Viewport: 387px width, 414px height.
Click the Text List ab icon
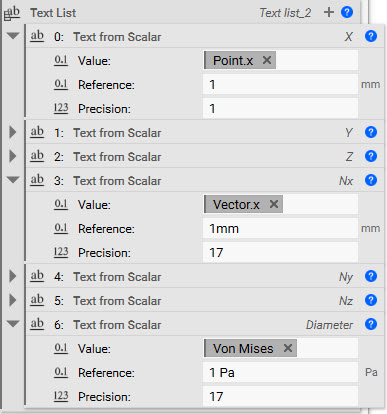(12, 13)
